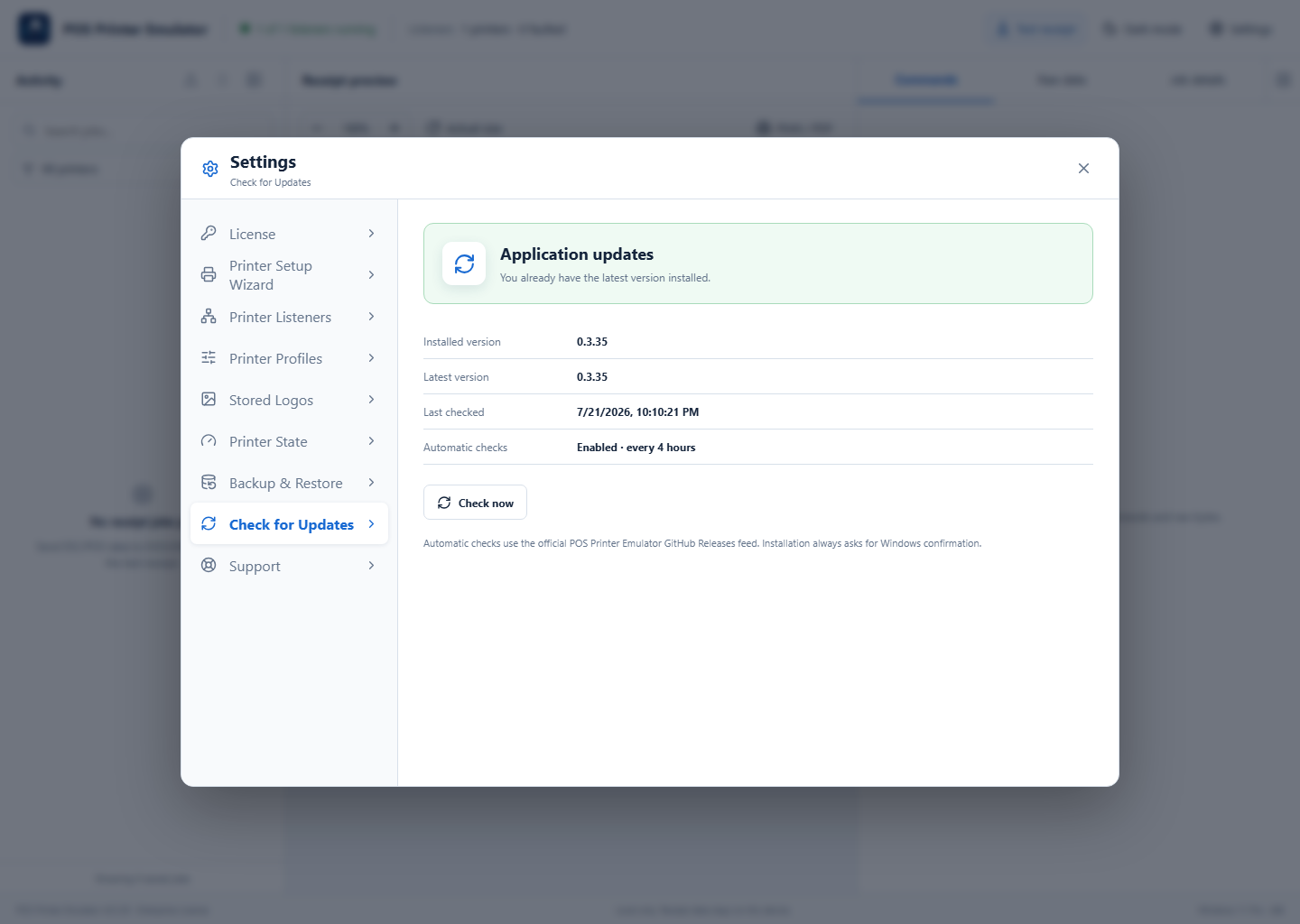Select the Printer Profiles label
The width and height of the screenshot is (1300, 924).
pos(275,358)
